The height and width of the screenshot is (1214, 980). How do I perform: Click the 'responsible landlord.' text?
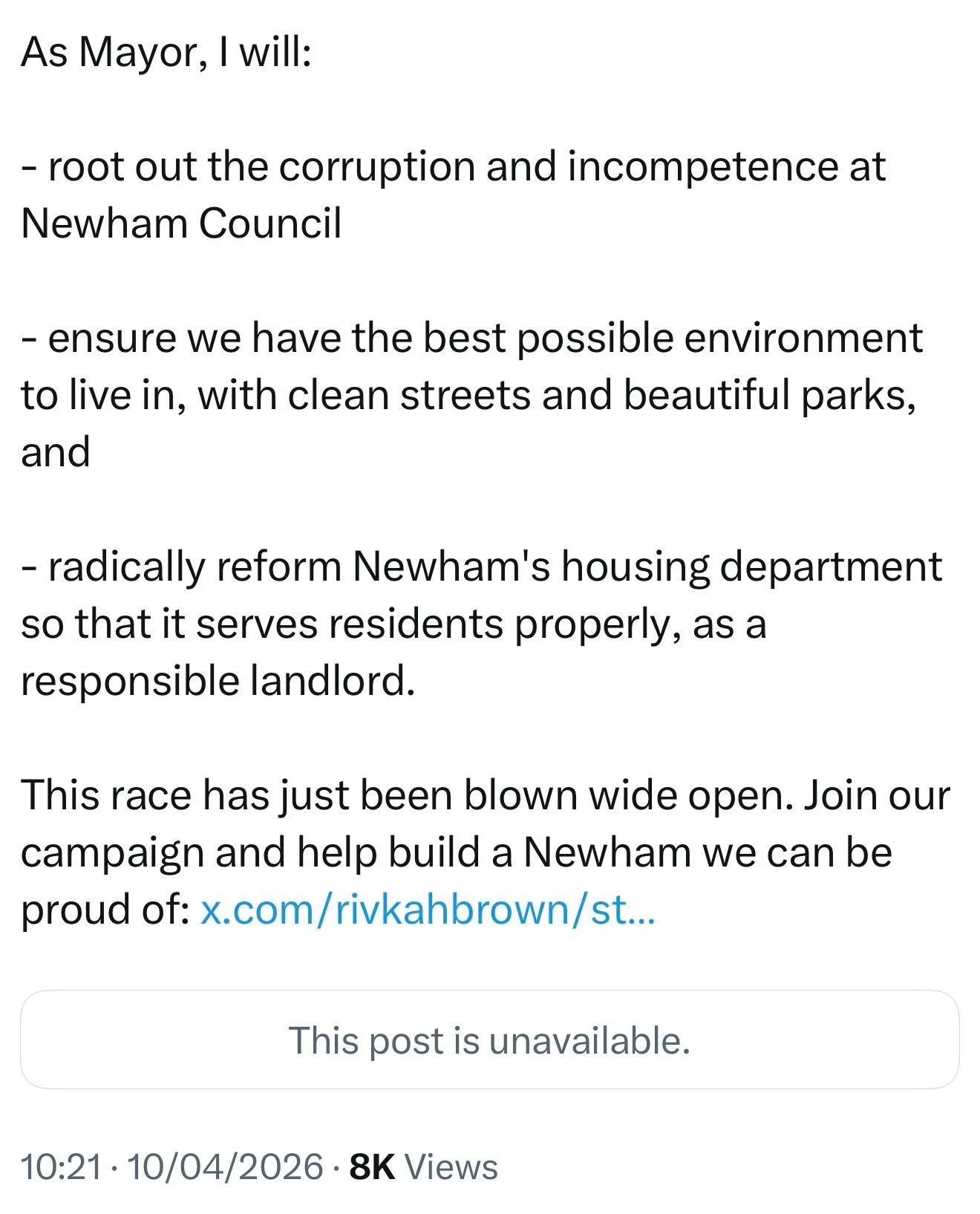coord(218,681)
